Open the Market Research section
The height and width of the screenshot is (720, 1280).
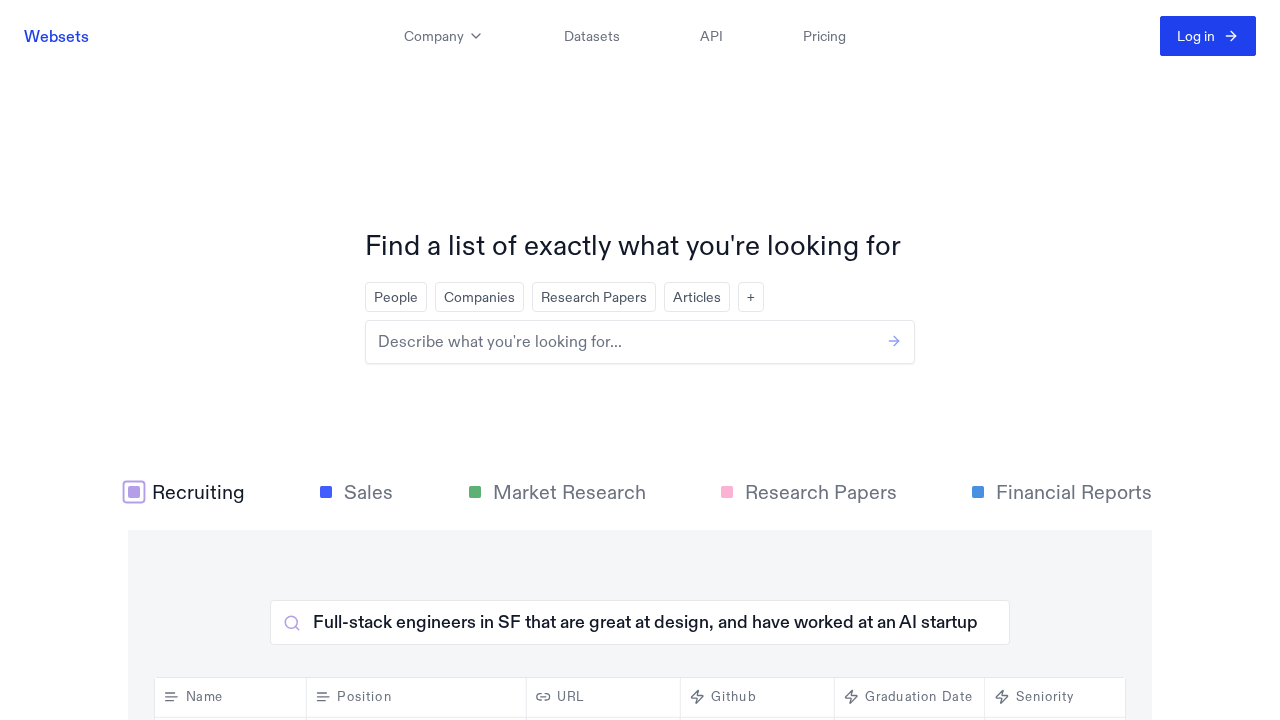(569, 492)
